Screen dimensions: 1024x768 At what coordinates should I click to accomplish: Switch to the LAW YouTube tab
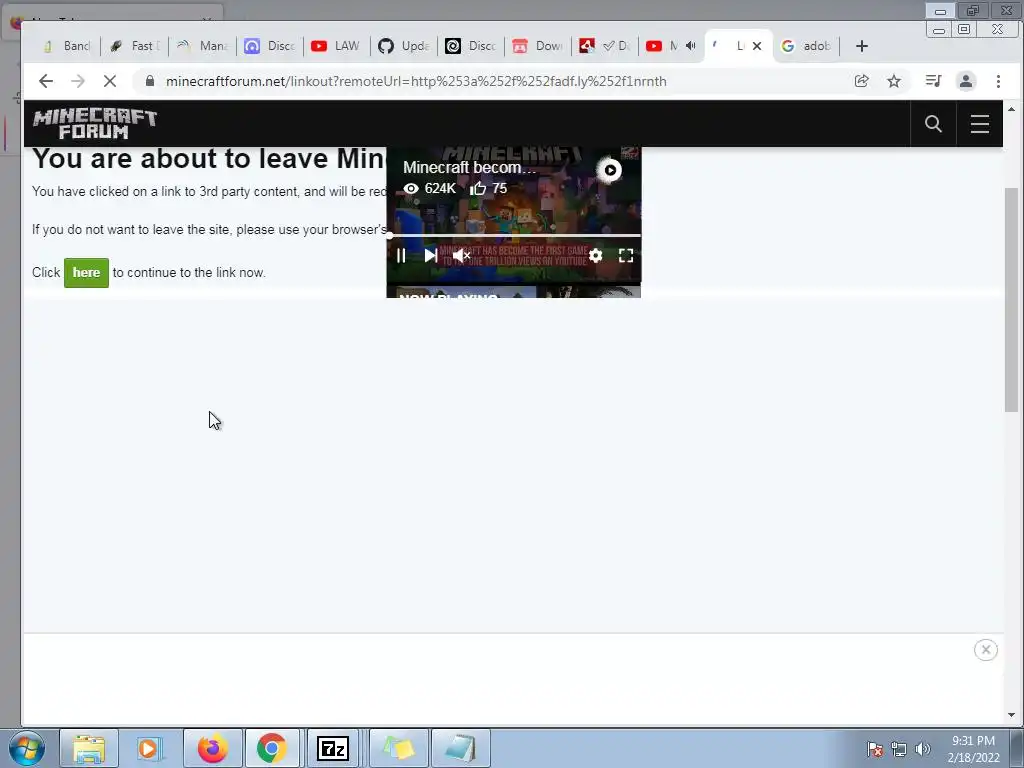(x=336, y=46)
